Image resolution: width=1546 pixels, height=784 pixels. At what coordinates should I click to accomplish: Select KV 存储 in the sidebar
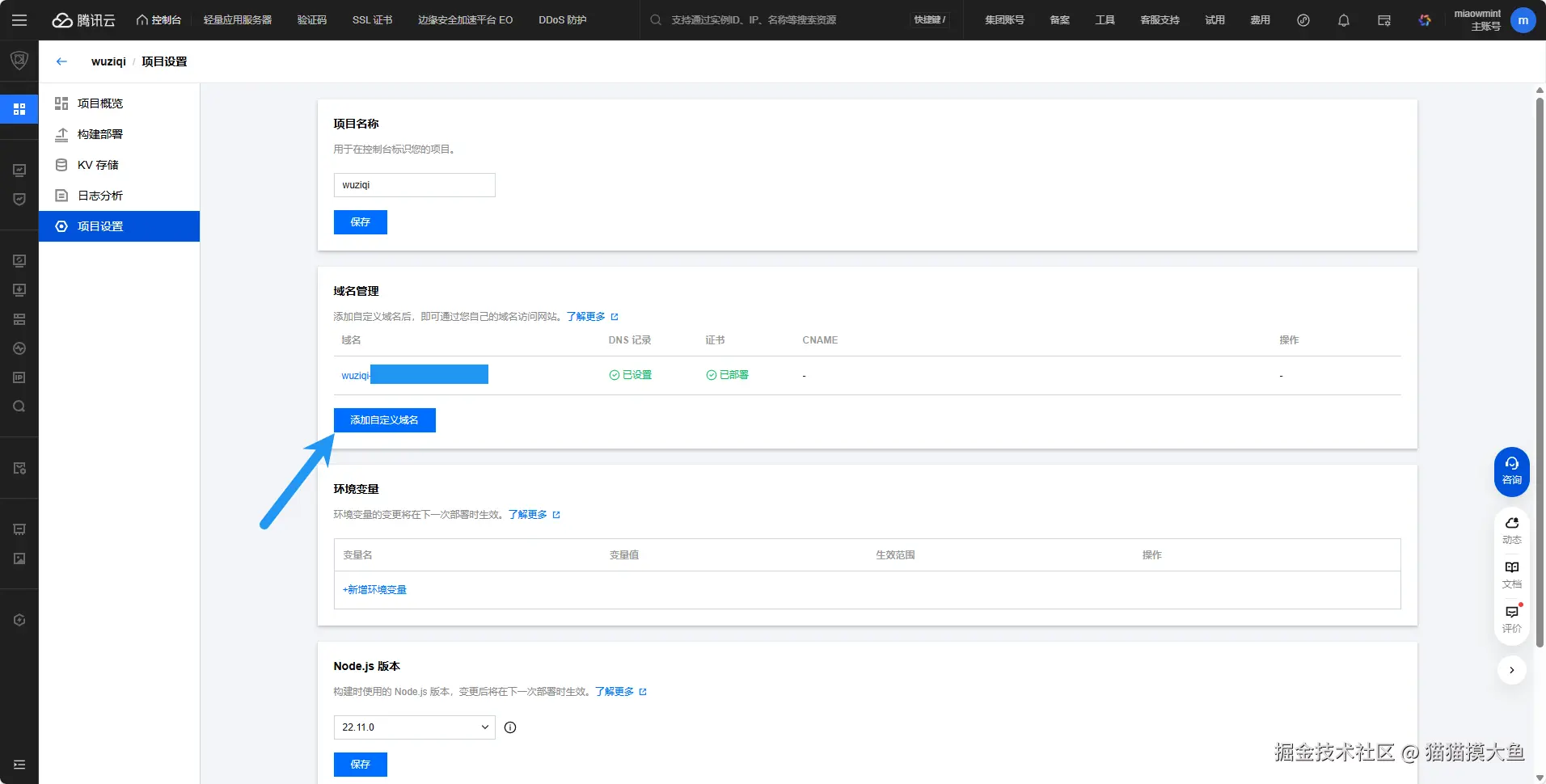(x=119, y=165)
